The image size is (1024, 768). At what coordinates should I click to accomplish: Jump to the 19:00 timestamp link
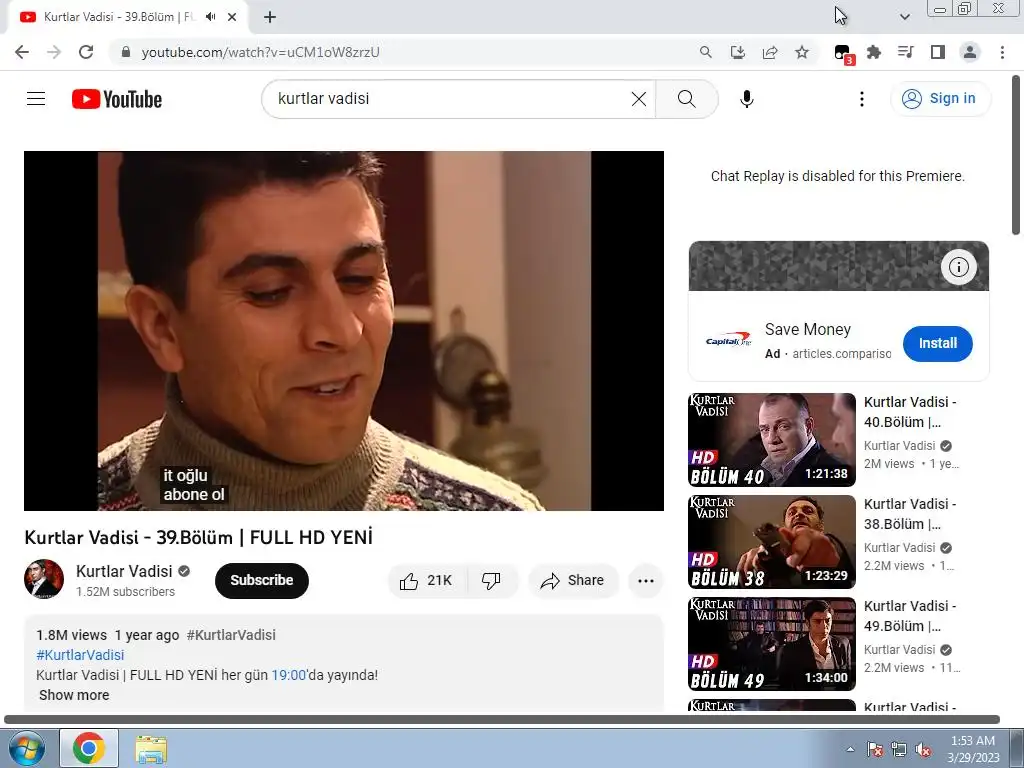pyautogui.click(x=289, y=675)
